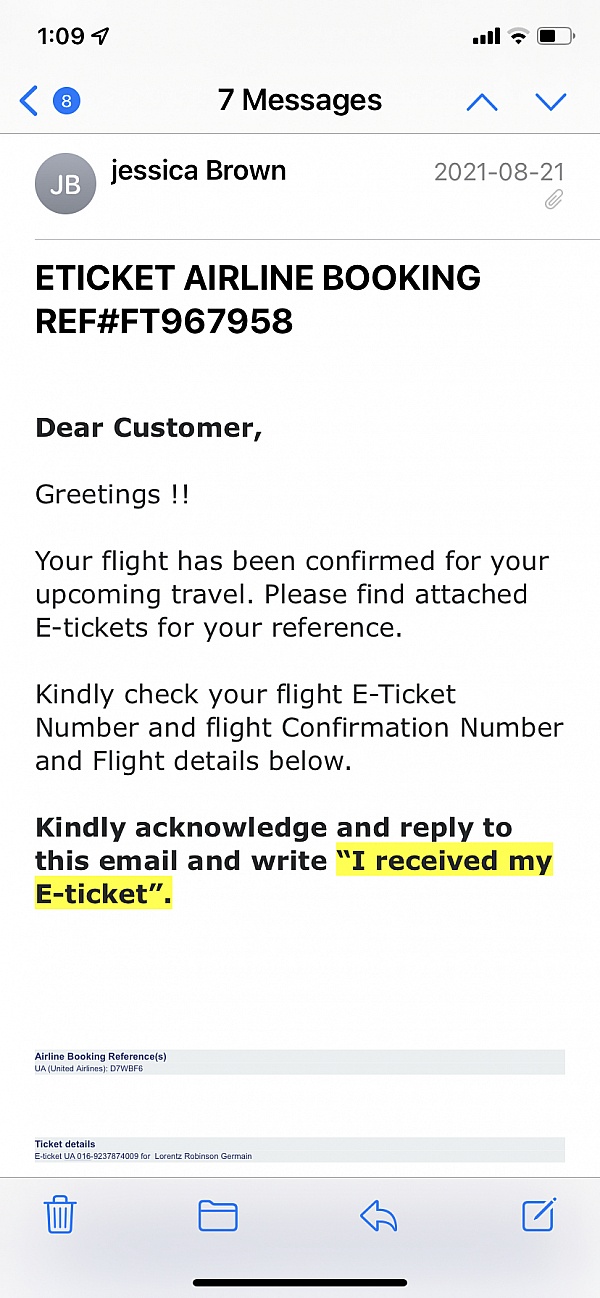Tap the date 2021-08-21

[x=499, y=172]
